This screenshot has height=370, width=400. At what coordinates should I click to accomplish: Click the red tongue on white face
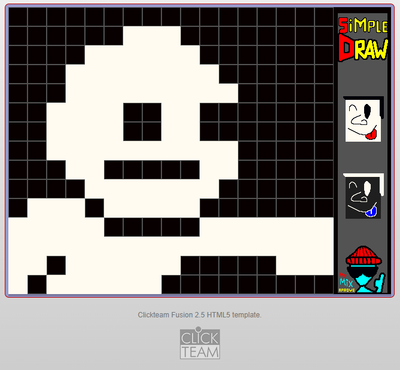(x=371, y=134)
